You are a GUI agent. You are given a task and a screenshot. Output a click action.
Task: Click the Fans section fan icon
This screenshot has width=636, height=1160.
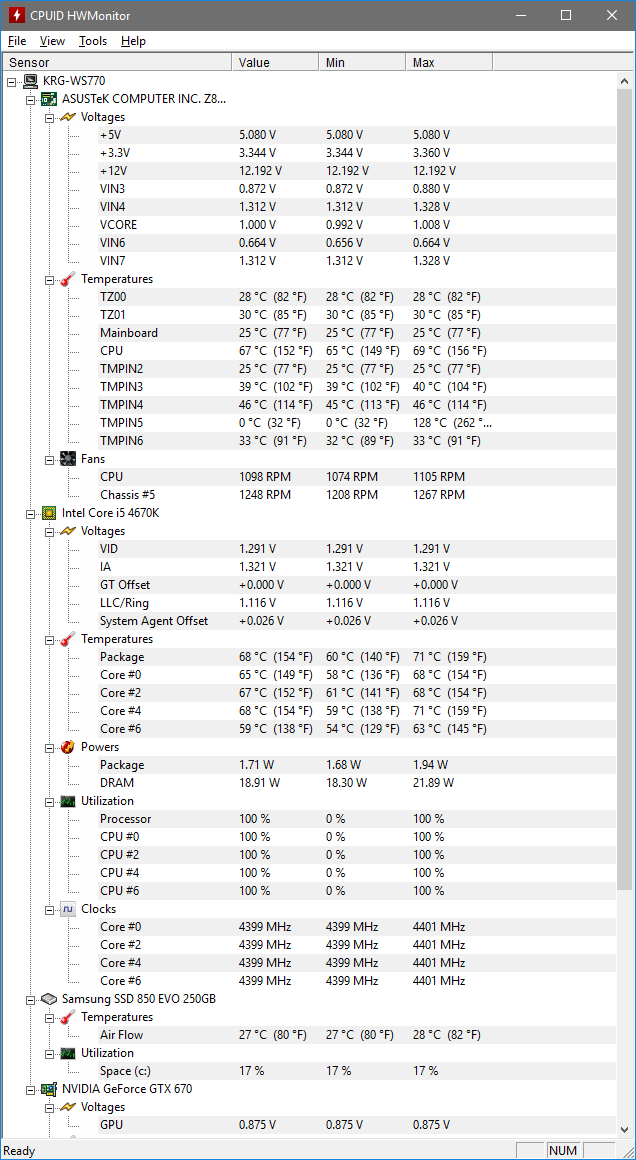click(x=68, y=459)
